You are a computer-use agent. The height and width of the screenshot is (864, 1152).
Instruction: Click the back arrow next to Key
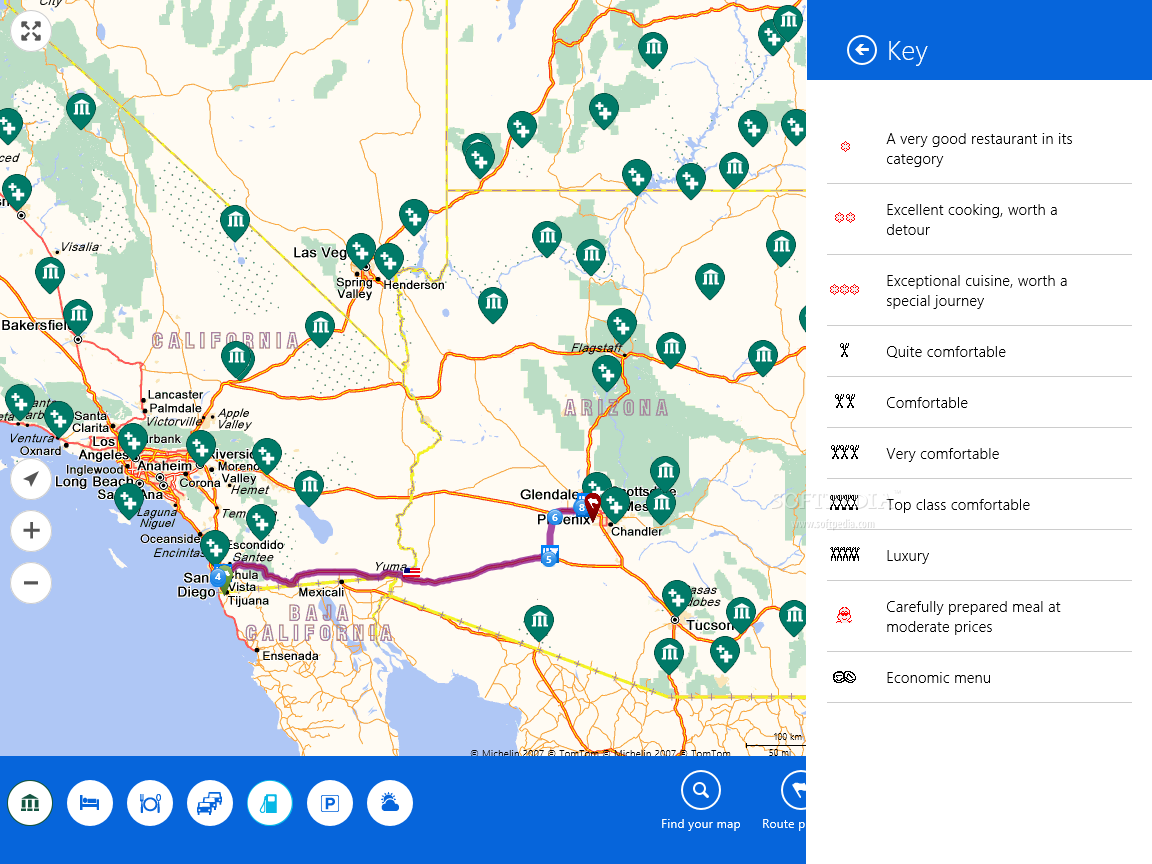[x=861, y=51]
